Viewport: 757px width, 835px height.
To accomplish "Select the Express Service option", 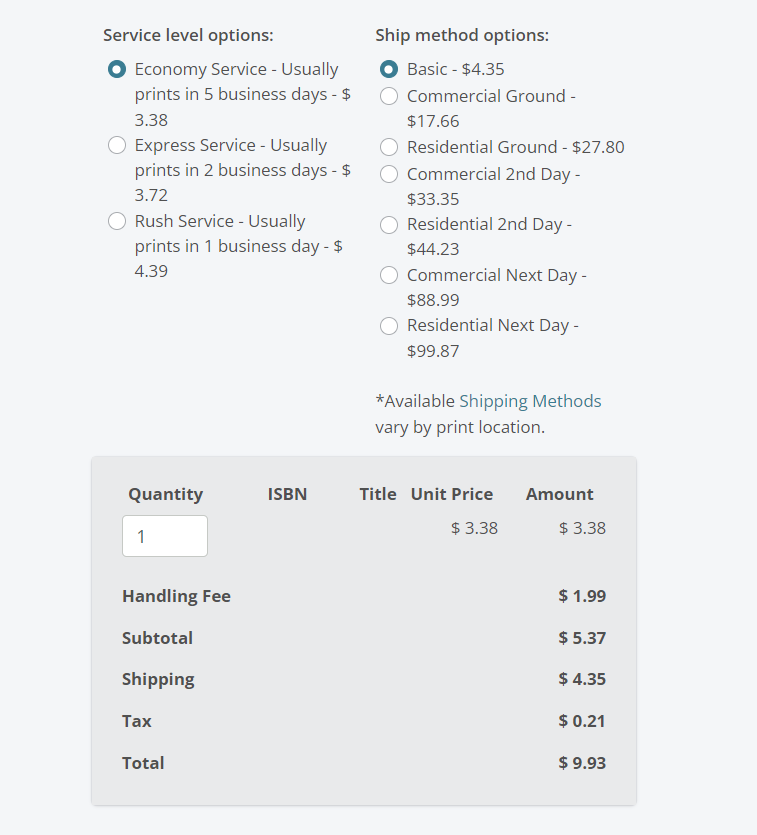I will 116,146.
